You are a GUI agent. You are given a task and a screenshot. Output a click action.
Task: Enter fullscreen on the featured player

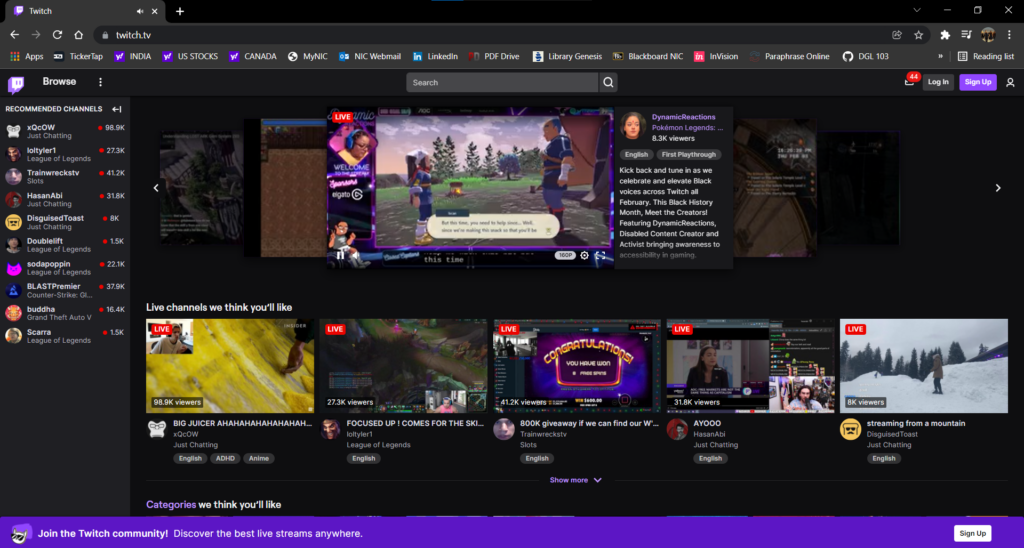point(600,255)
